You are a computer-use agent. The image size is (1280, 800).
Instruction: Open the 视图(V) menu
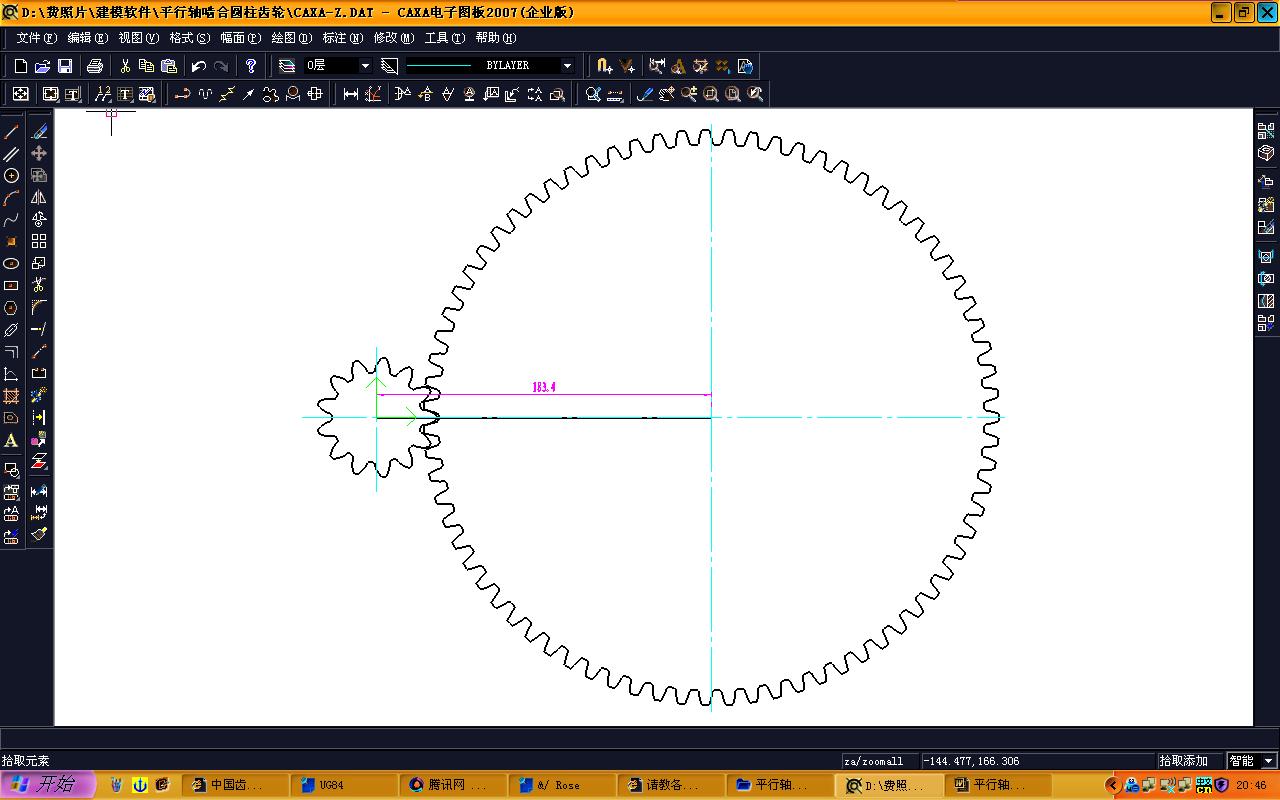coord(138,38)
